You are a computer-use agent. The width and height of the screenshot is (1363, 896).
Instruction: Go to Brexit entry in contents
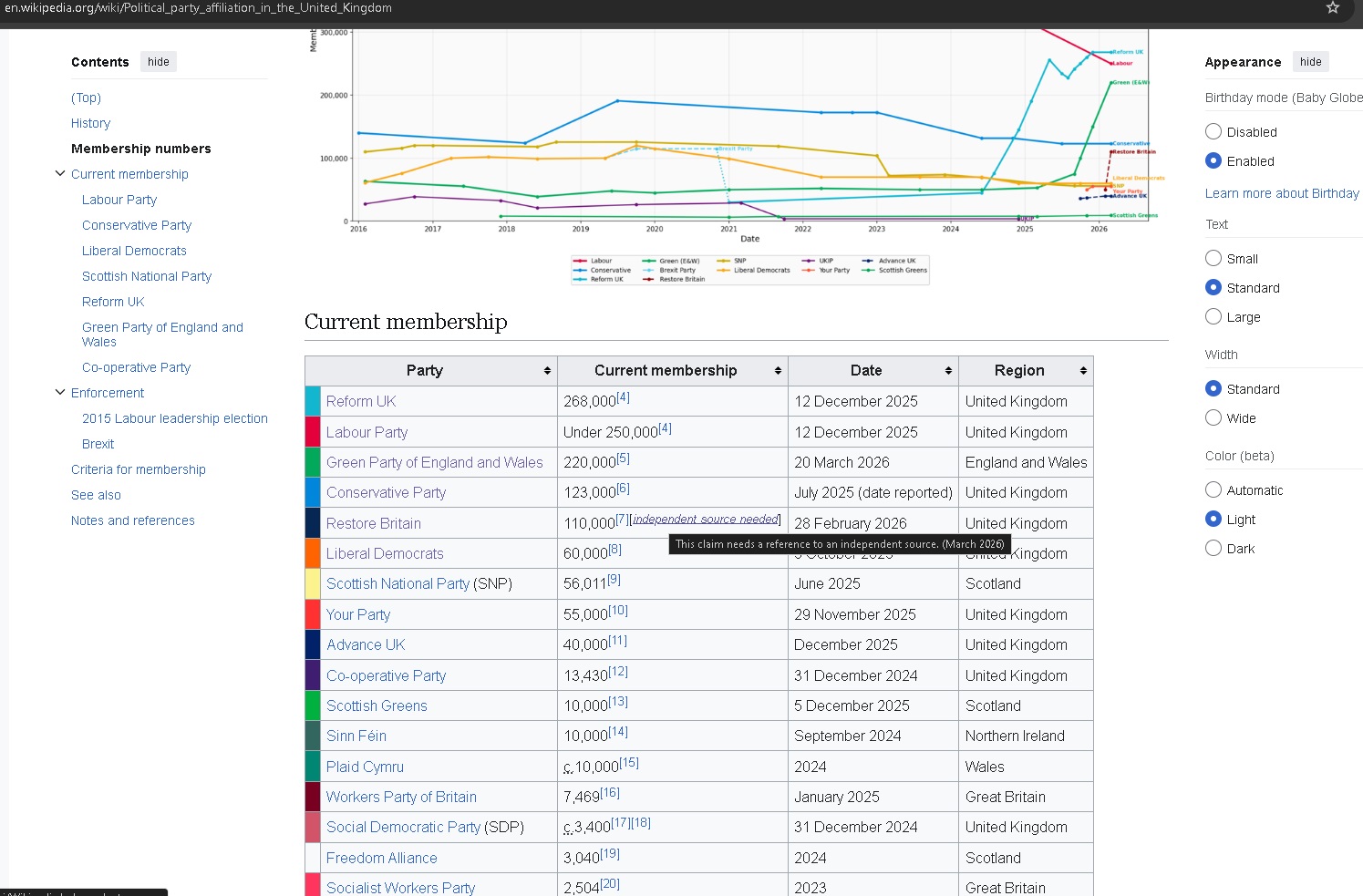coord(98,444)
